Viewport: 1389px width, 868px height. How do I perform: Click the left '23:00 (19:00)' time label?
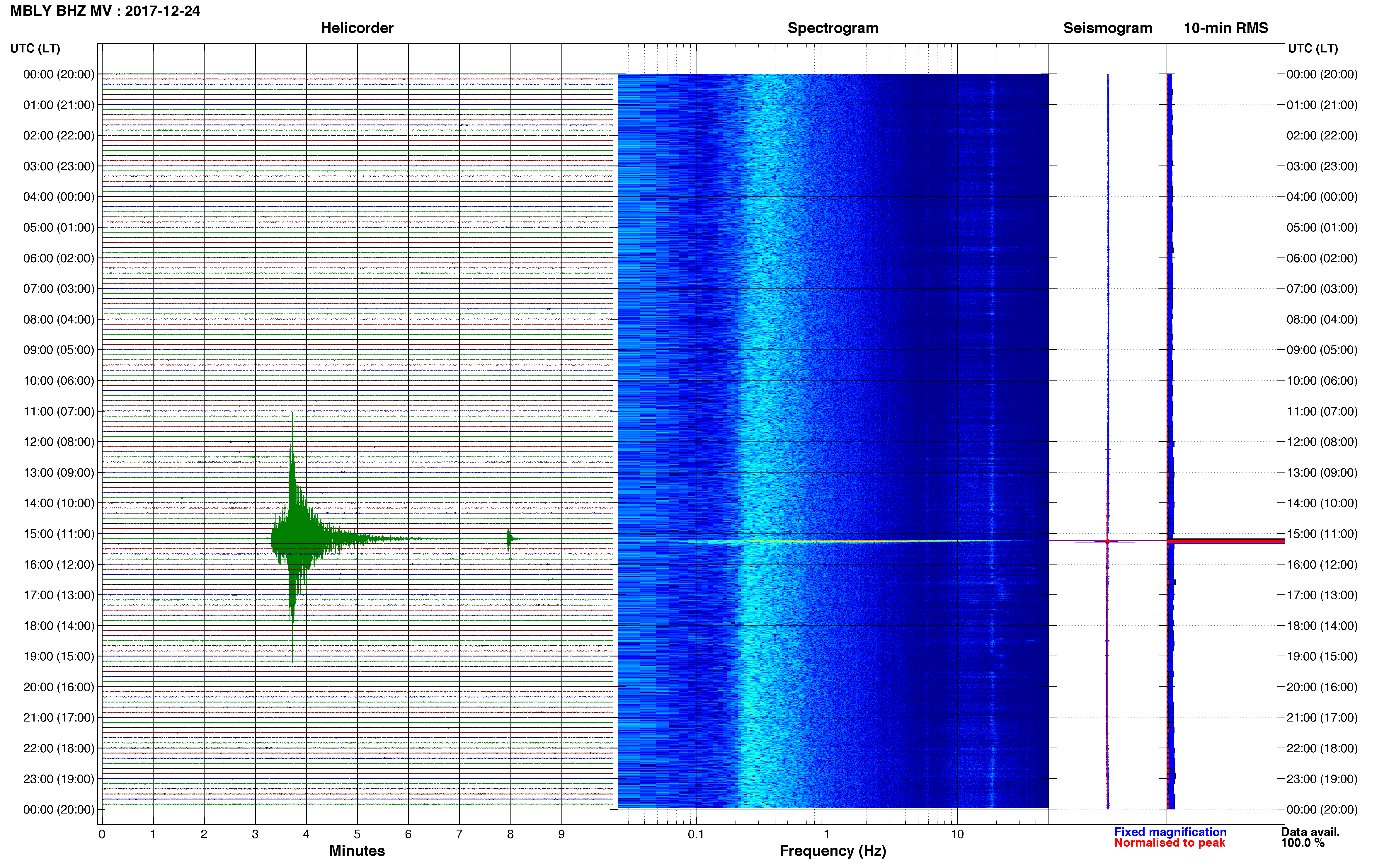coord(59,779)
